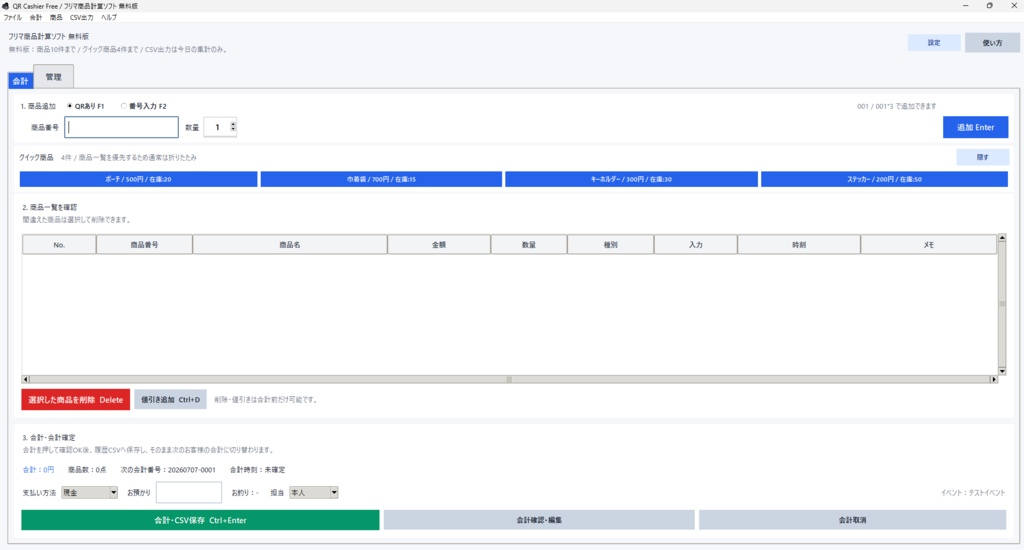Click the QR Cashier title bar app icon

[6, 6]
